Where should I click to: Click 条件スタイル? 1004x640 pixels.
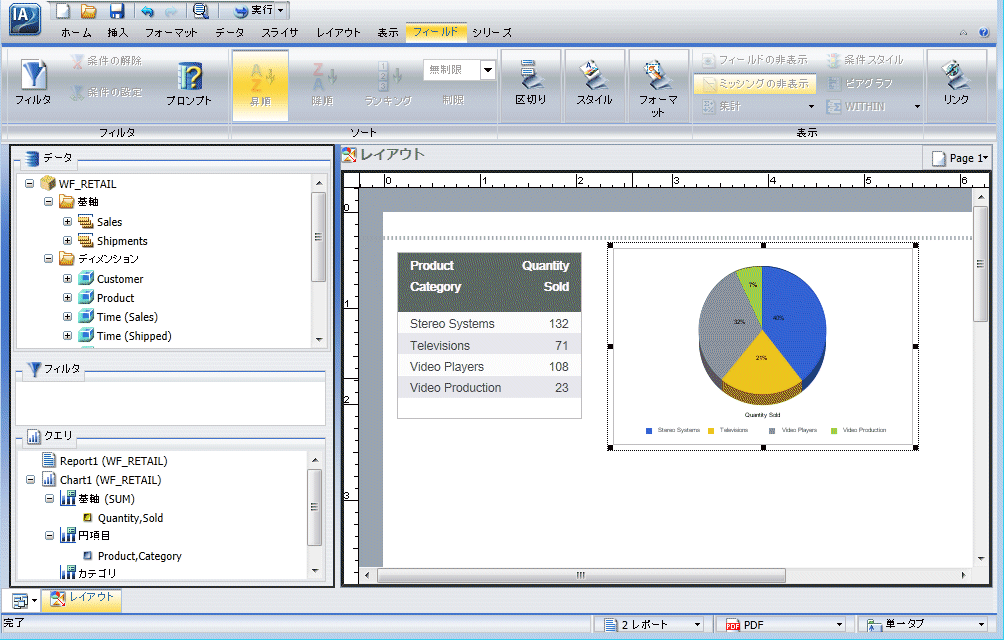tap(865, 60)
